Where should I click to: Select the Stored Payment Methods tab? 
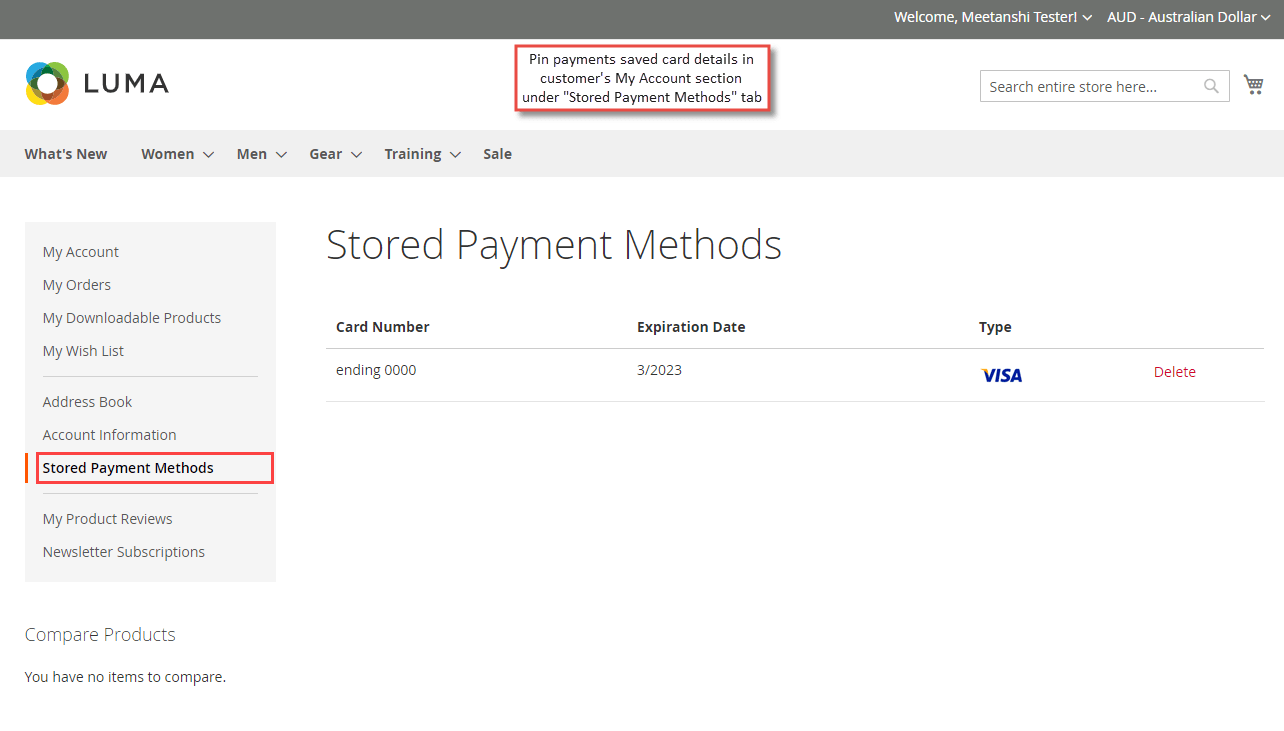point(128,467)
